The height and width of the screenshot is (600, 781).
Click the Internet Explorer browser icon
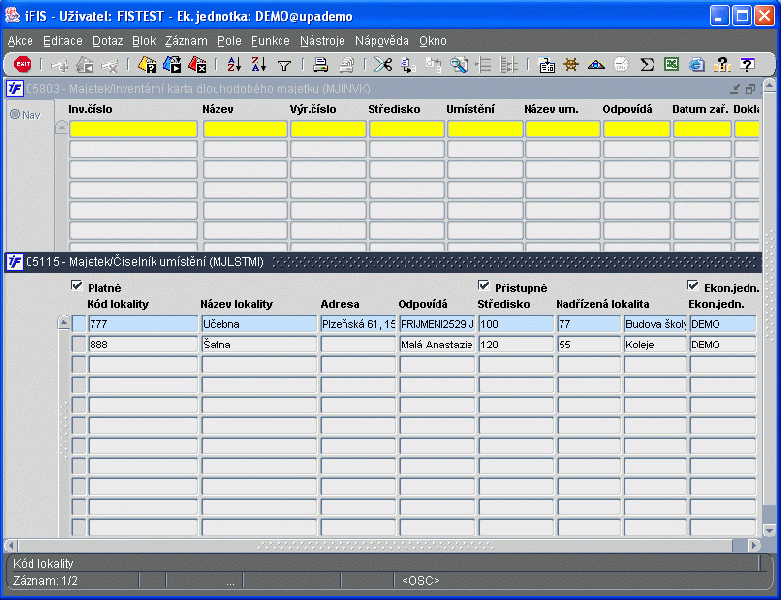click(x=697, y=64)
